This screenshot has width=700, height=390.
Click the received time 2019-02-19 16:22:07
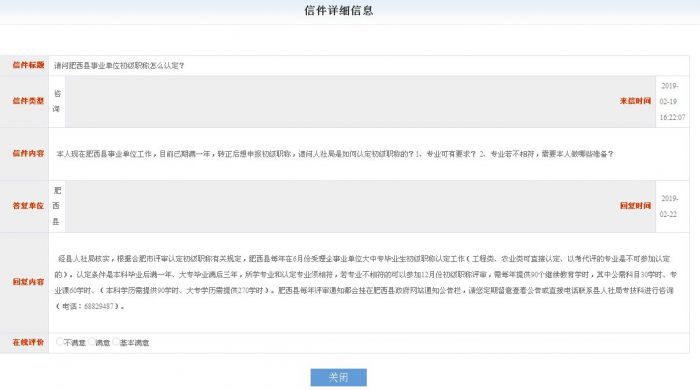coord(672,101)
